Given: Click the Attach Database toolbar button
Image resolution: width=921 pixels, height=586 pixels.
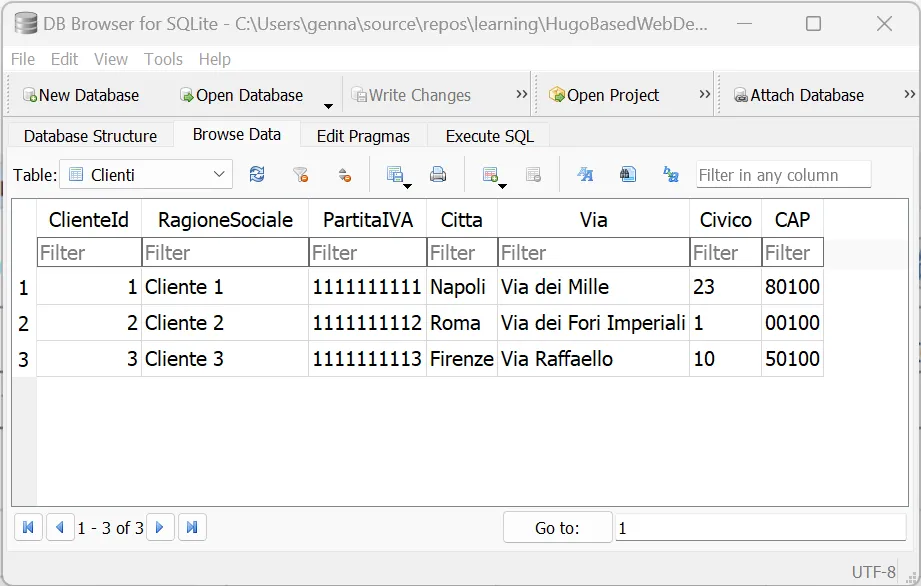Looking at the screenshot, I should coord(799,95).
